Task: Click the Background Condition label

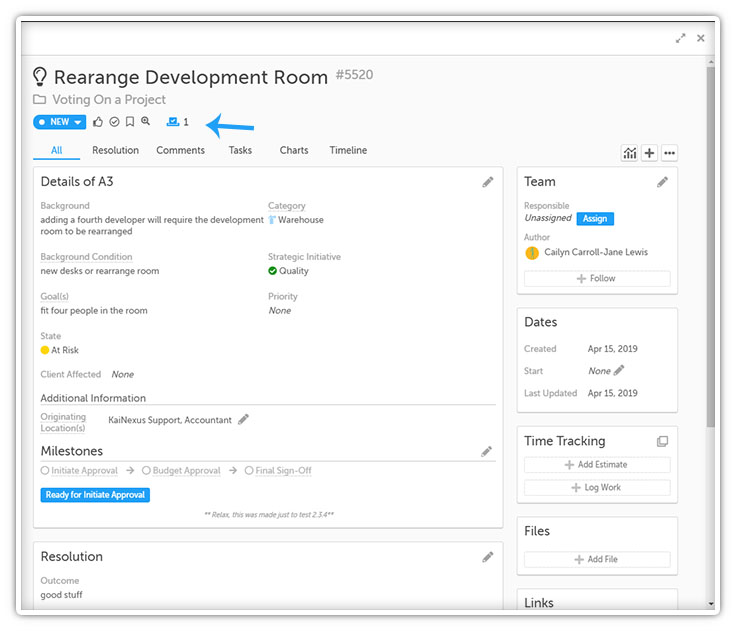Action: coord(86,257)
